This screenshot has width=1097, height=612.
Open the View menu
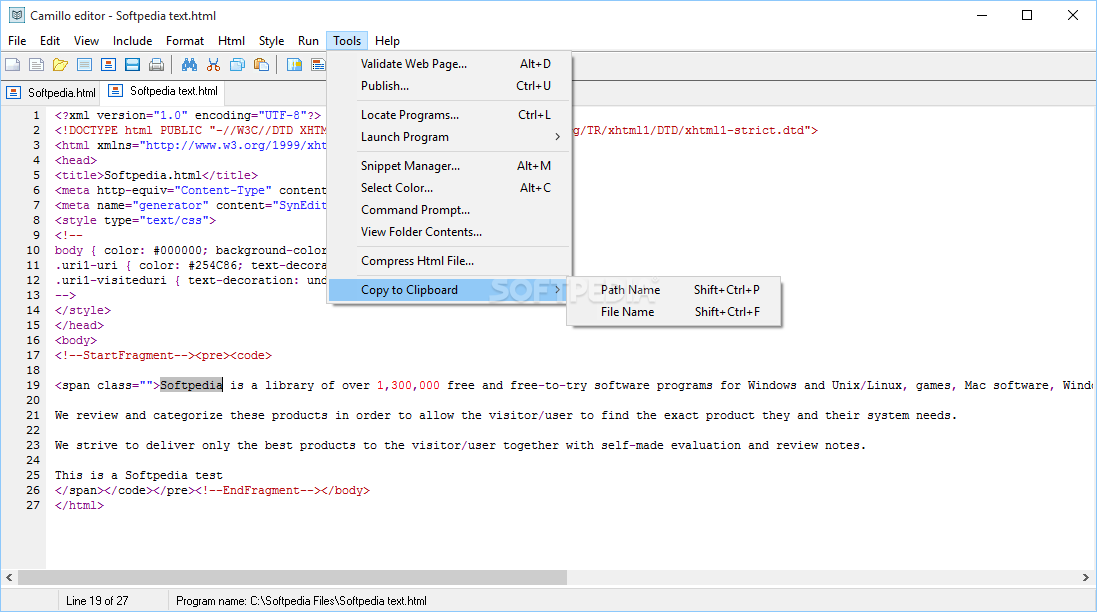86,41
